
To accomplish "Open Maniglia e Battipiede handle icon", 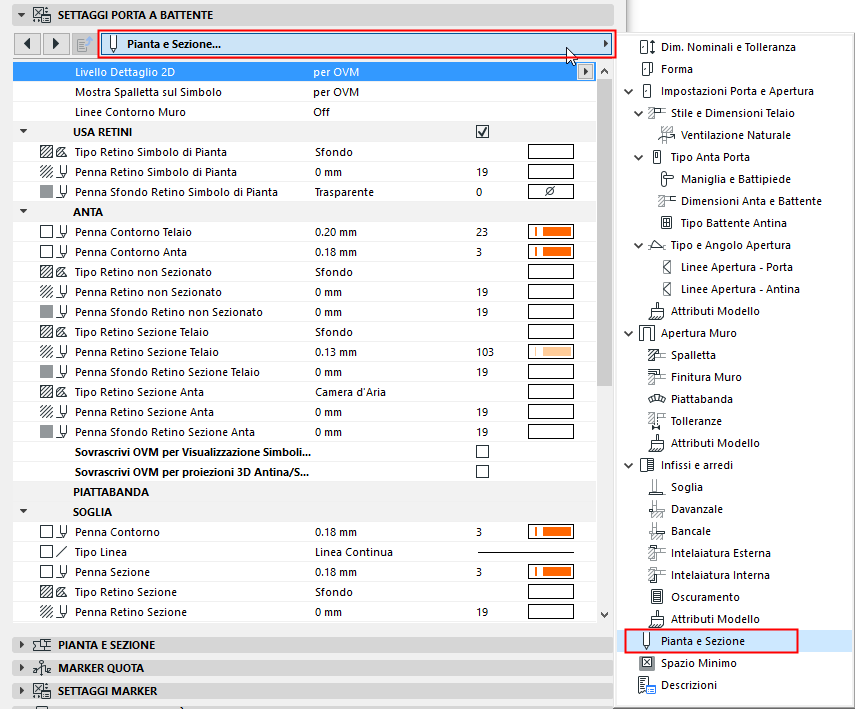I will (667, 179).
